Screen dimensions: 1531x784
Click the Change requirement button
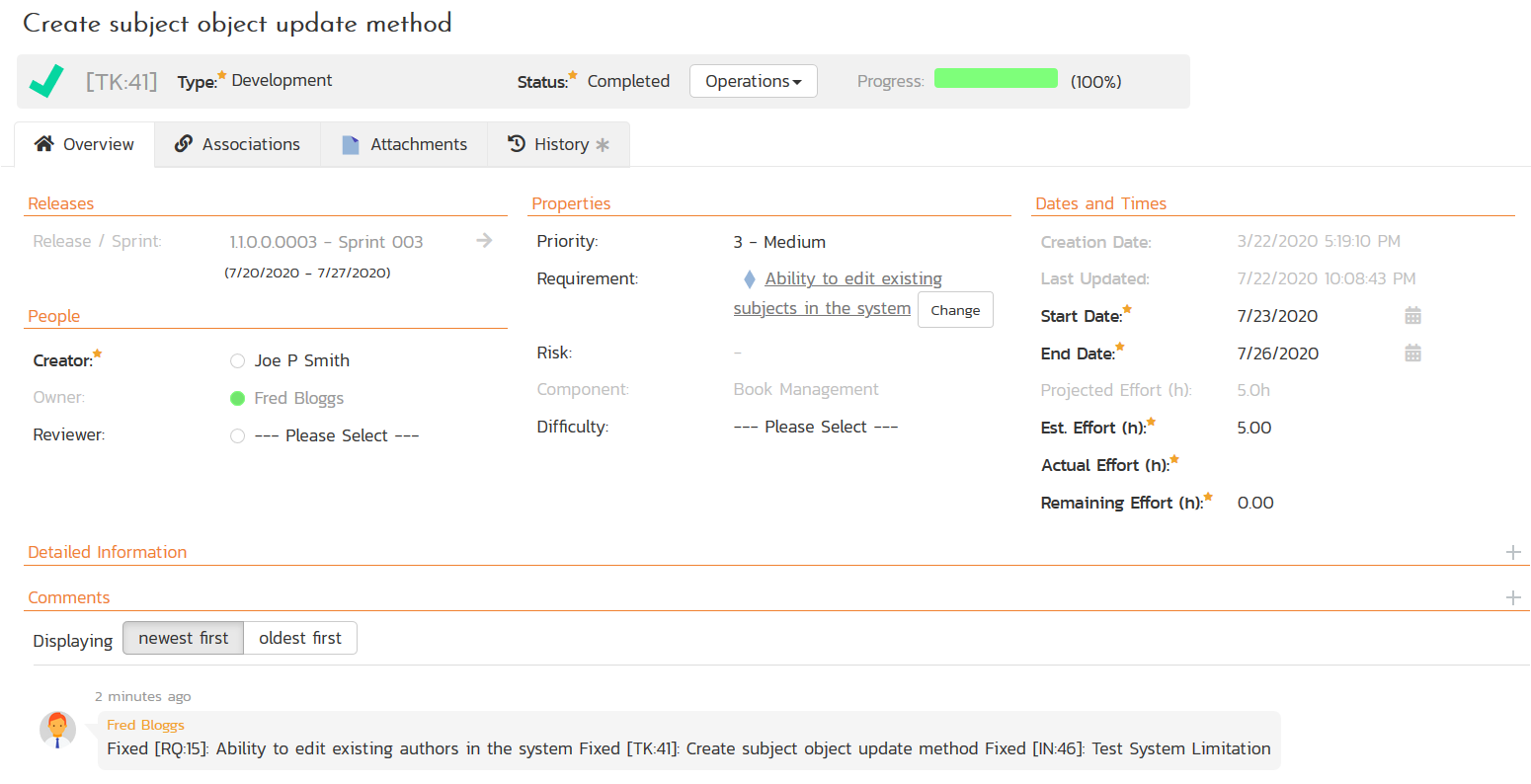[954, 310]
